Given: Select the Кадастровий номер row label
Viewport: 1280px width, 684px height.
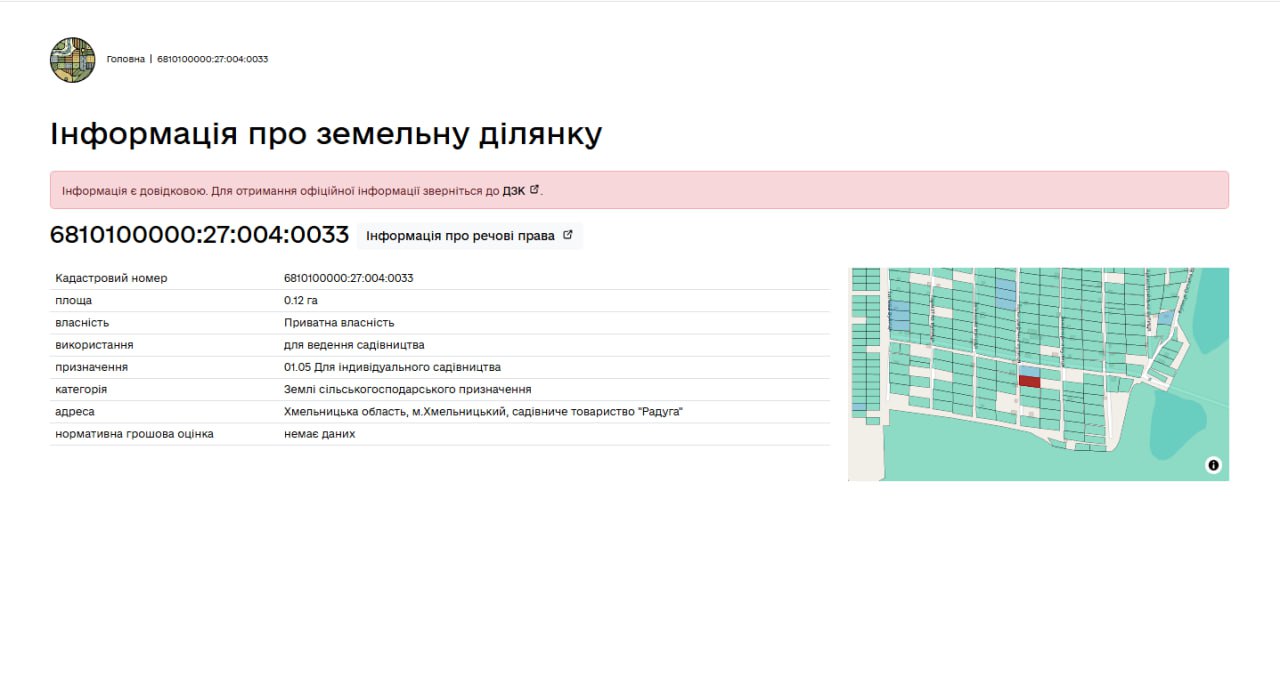Looking at the screenshot, I should (x=111, y=278).
